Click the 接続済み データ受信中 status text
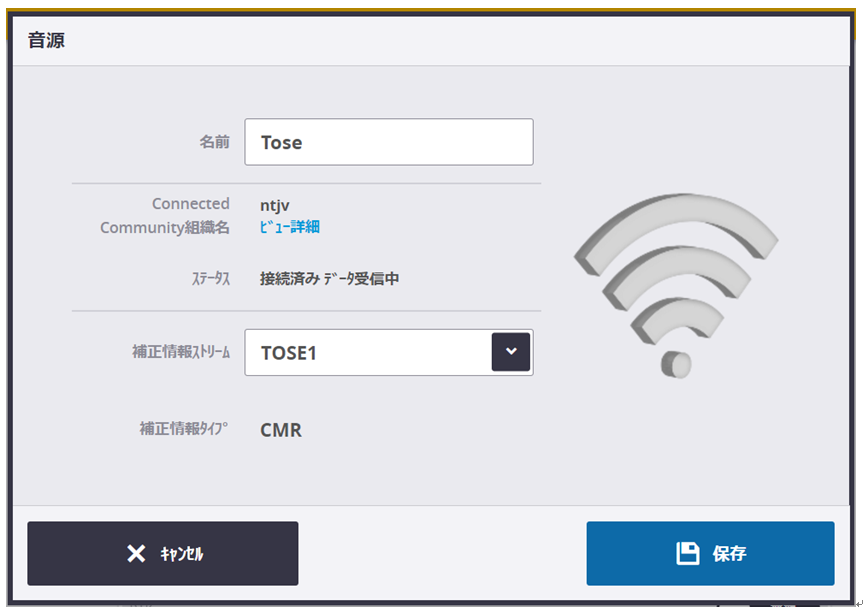The width and height of the screenshot is (863, 612). pos(329,279)
